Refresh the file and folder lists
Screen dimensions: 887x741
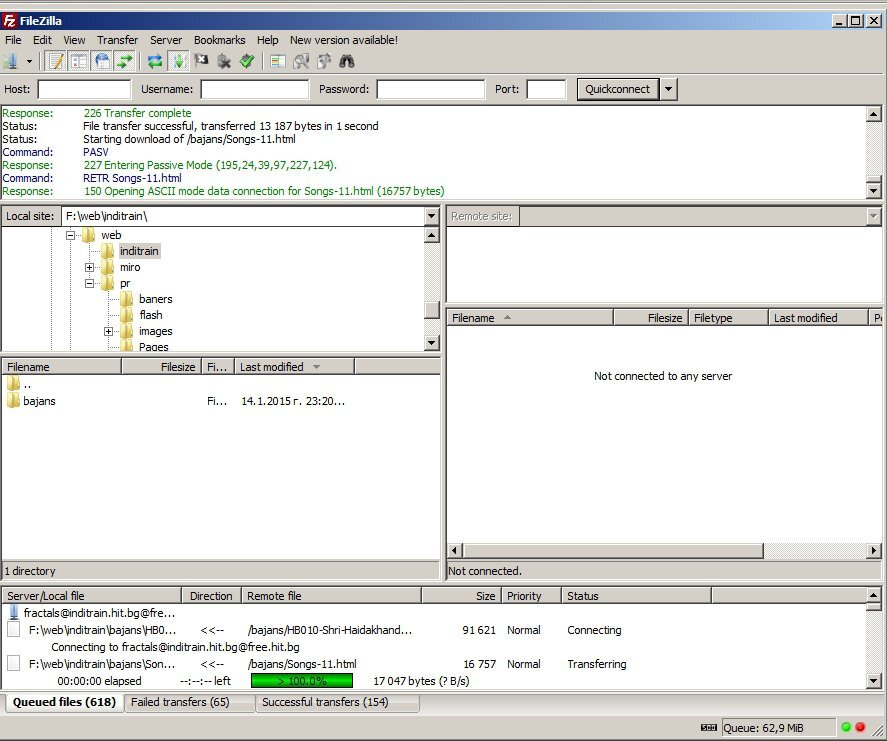coord(154,61)
